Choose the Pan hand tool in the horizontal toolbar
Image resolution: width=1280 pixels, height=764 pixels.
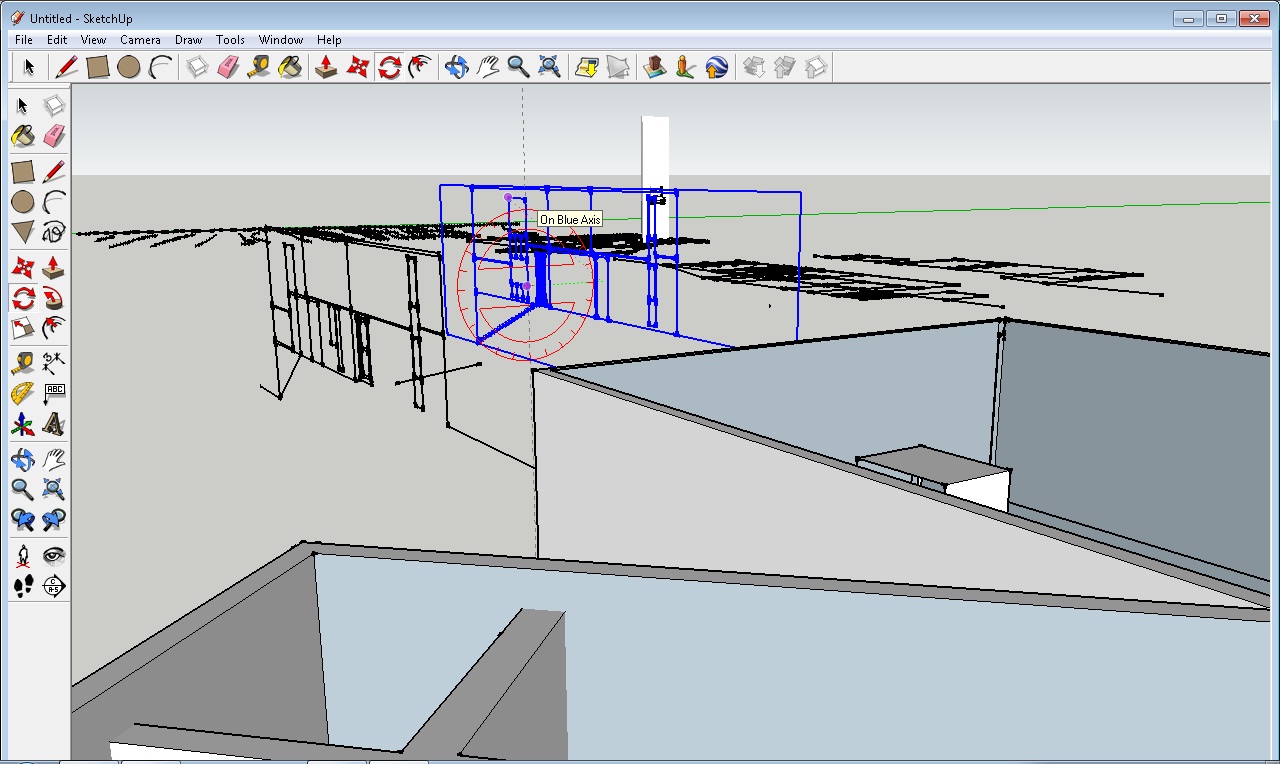click(488, 67)
